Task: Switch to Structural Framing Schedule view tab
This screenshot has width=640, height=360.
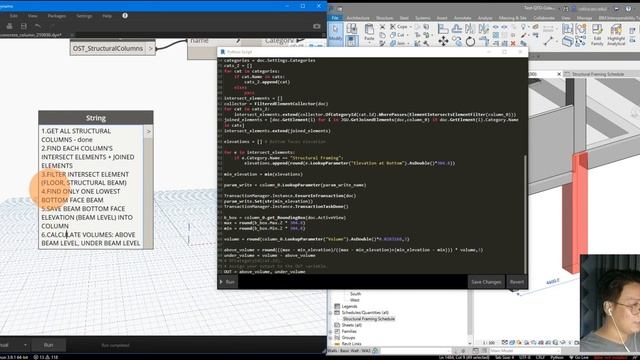Action: tap(598, 74)
